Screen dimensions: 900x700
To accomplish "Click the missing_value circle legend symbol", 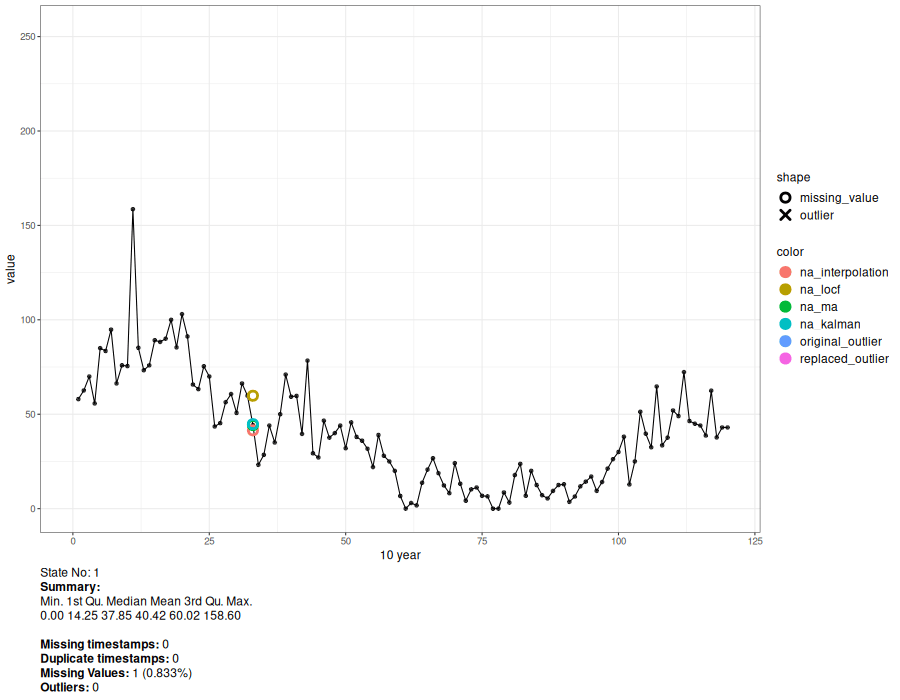I will 785,198.
